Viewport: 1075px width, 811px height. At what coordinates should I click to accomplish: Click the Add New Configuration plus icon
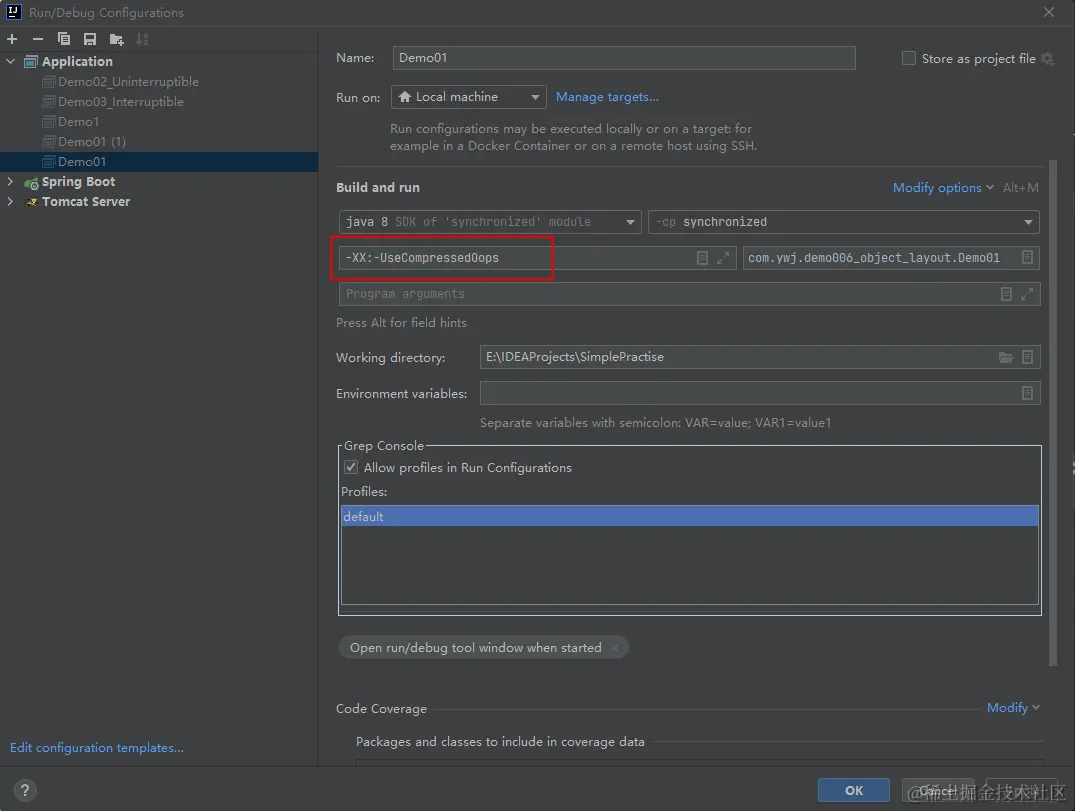12,39
